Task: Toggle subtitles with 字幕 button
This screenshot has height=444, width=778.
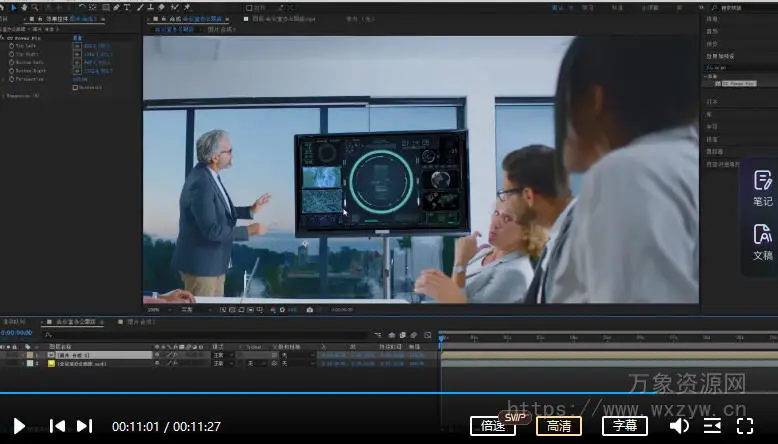Action: point(625,426)
